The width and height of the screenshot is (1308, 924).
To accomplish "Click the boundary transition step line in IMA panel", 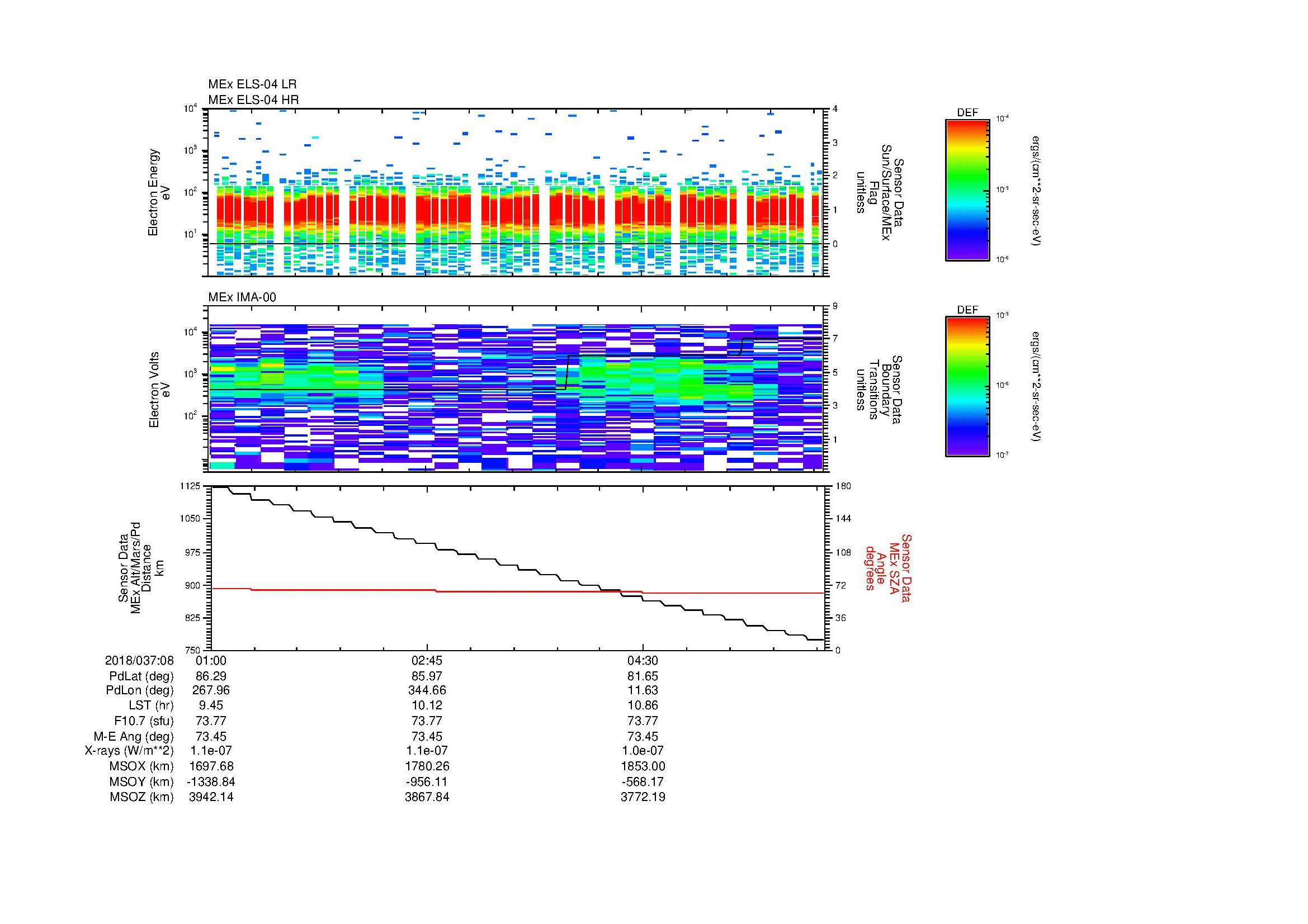I will point(517,364).
